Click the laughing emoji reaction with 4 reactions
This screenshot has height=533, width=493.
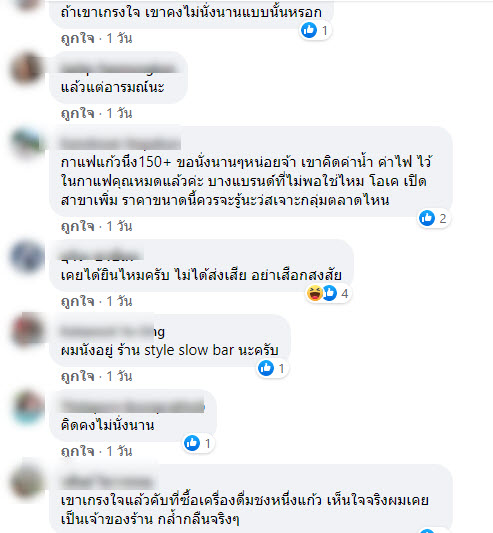pos(314,293)
